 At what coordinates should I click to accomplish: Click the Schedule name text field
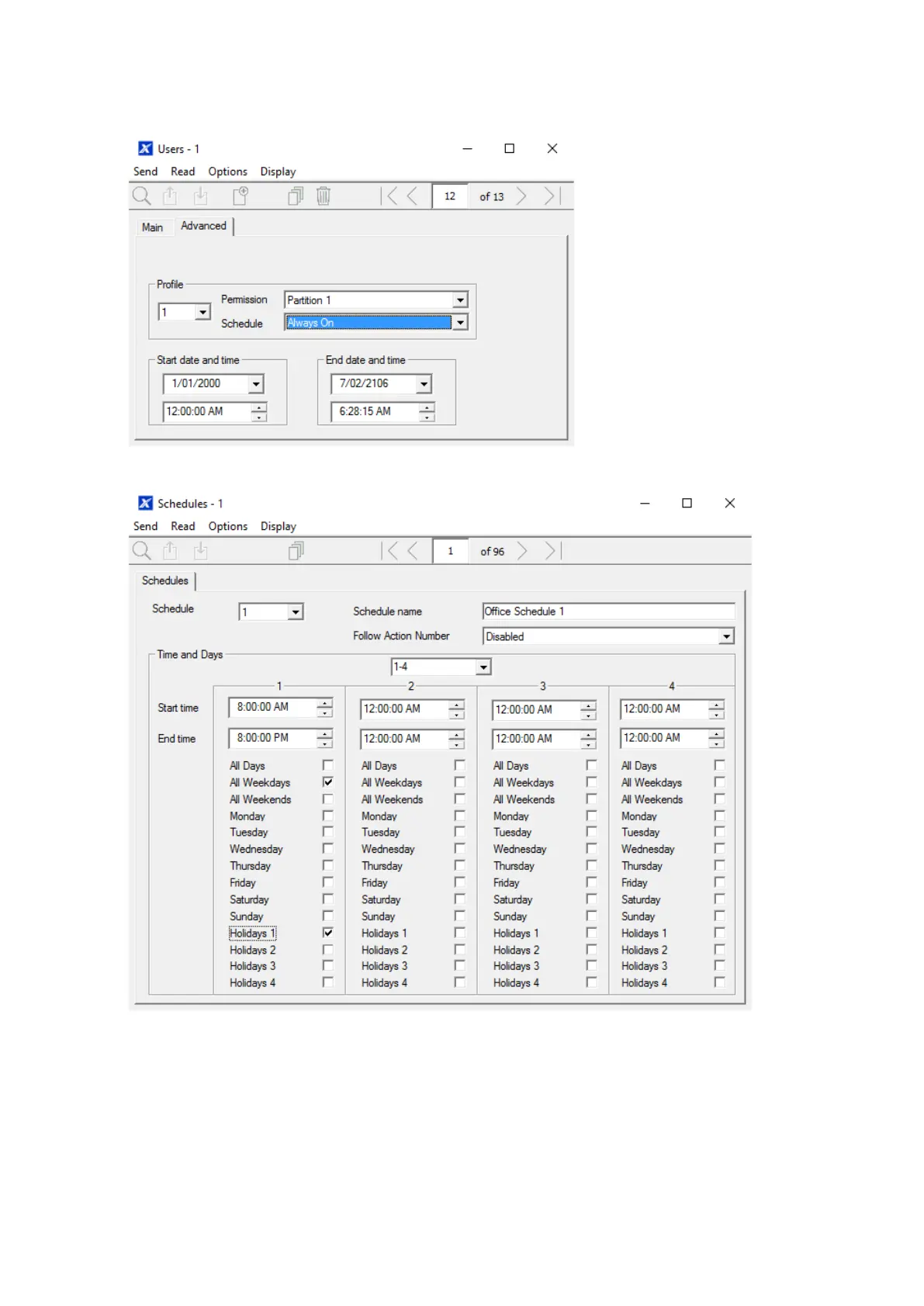point(607,611)
